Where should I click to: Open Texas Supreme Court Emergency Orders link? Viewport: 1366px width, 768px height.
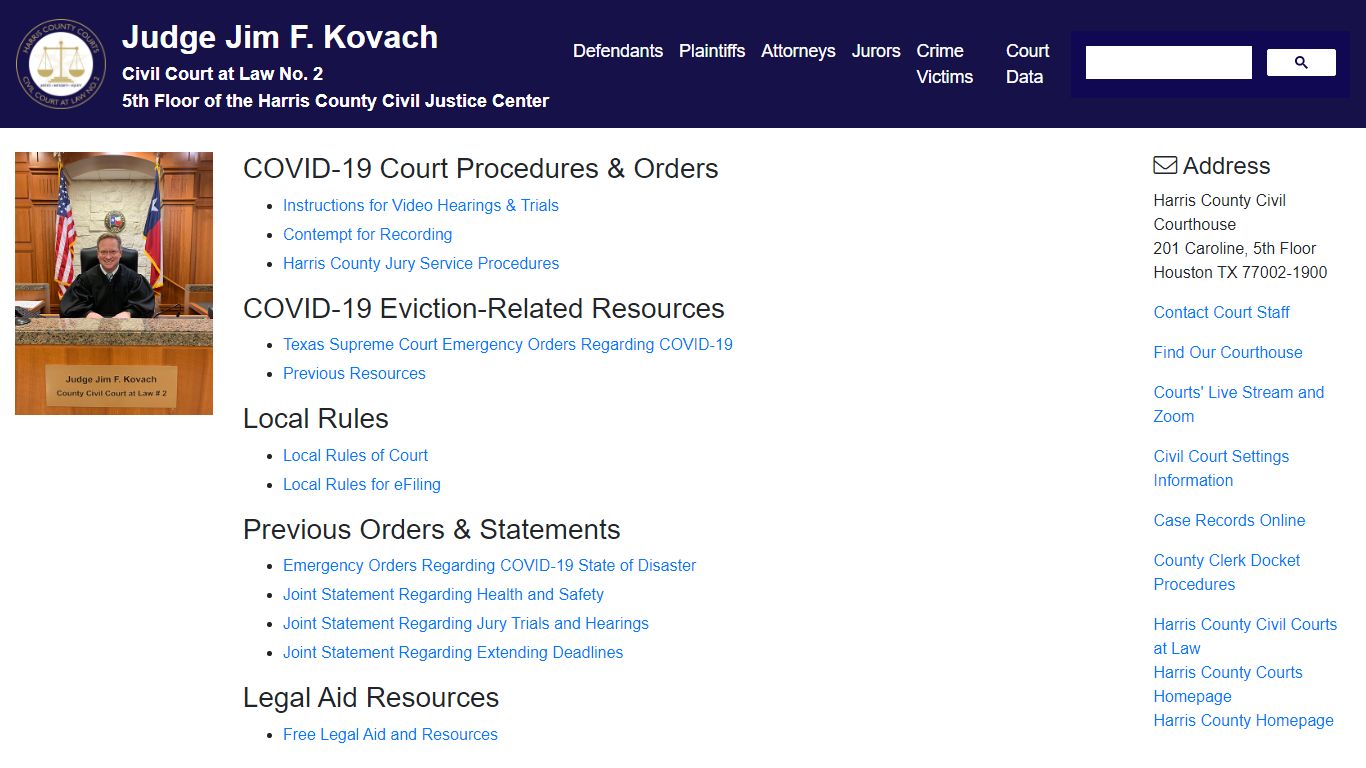coord(508,344)
